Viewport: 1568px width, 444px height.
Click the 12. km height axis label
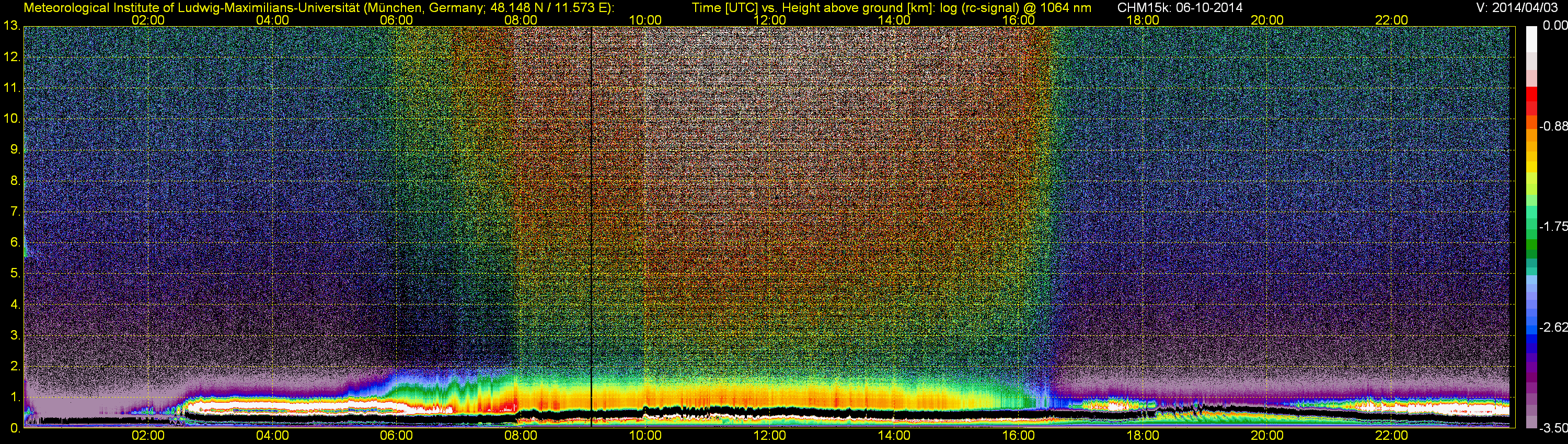[12, 57]
